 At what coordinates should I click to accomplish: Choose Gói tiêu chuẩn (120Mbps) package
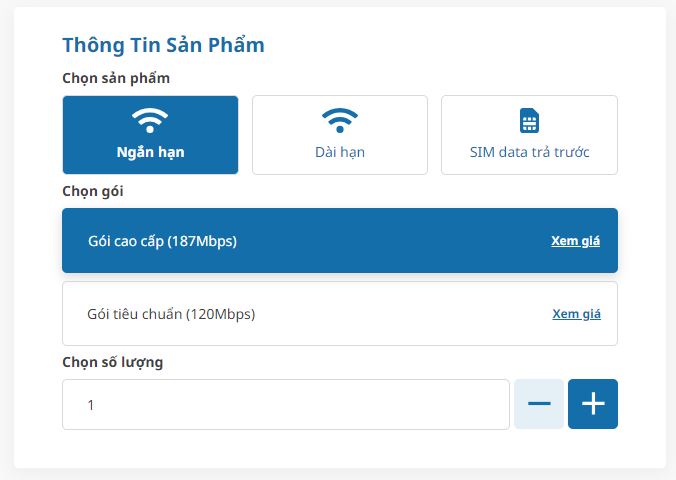(x=300, y=314)
